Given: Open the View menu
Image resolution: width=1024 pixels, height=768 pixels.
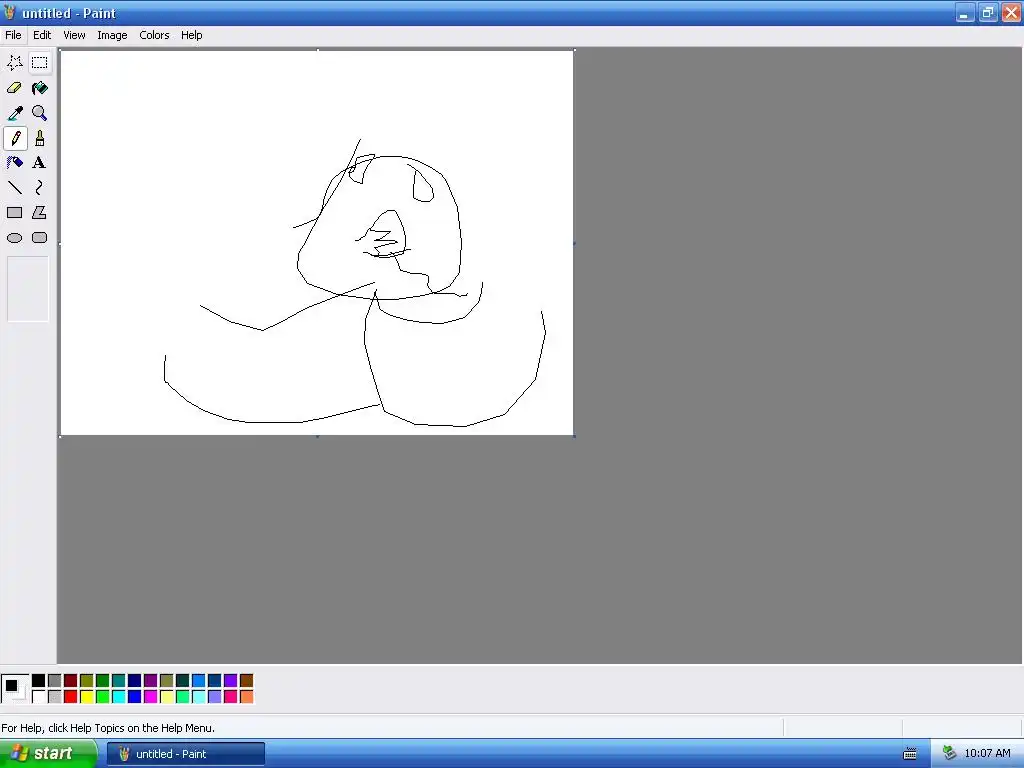Looking at the screenshot, I should coord(74,35).
